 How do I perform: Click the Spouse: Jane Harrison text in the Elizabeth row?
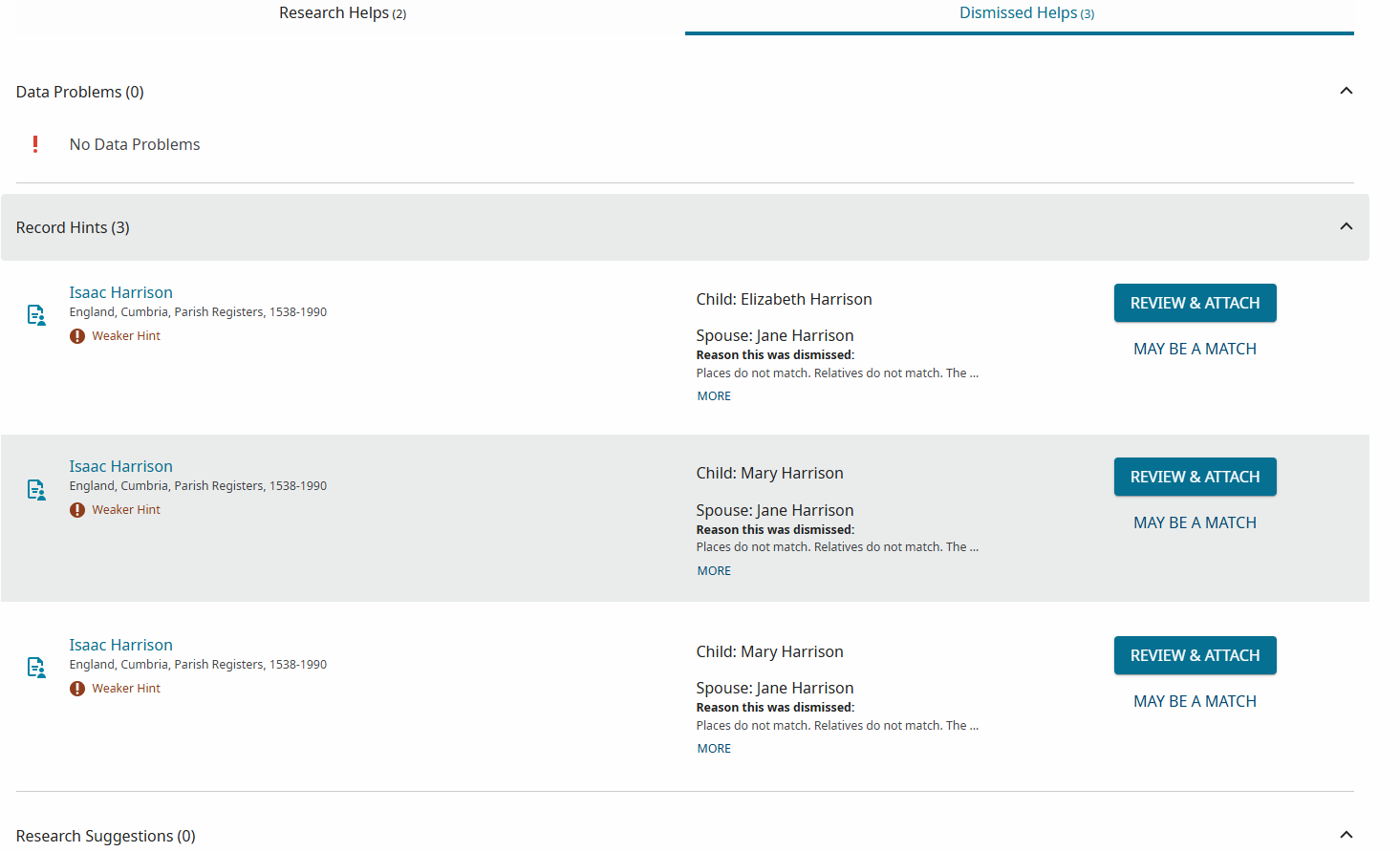(775, 335)
